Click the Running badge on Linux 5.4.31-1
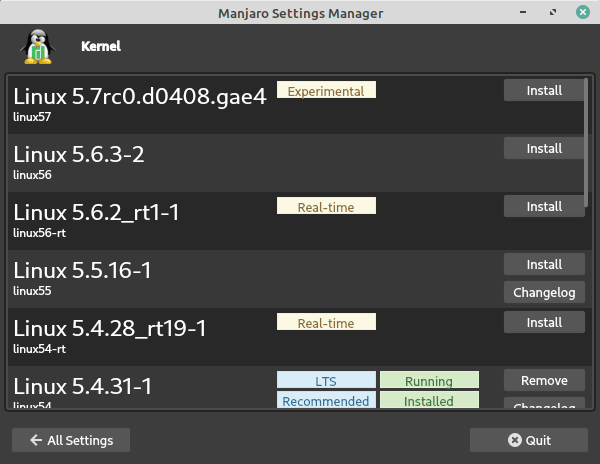600x464 pixels. click(429, 380)
